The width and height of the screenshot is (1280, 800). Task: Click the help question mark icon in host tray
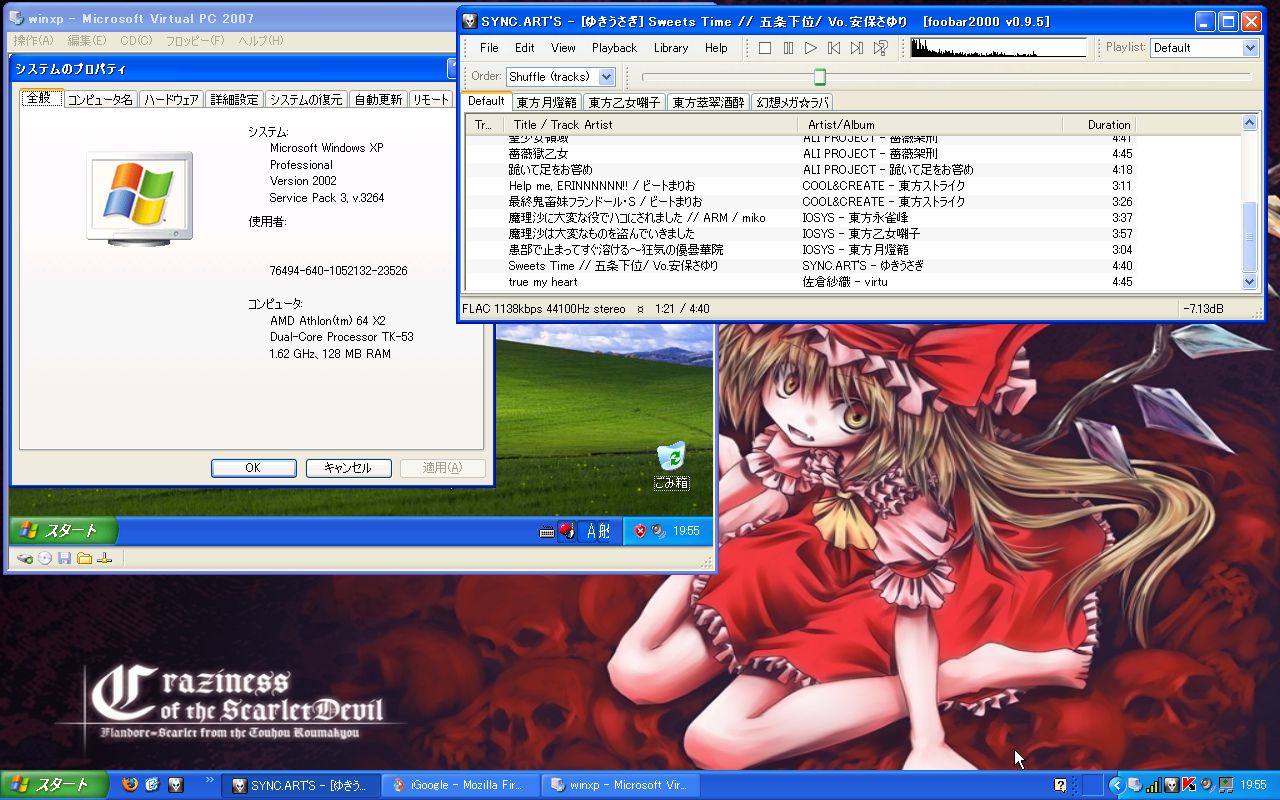click(x=1060, y=785)
